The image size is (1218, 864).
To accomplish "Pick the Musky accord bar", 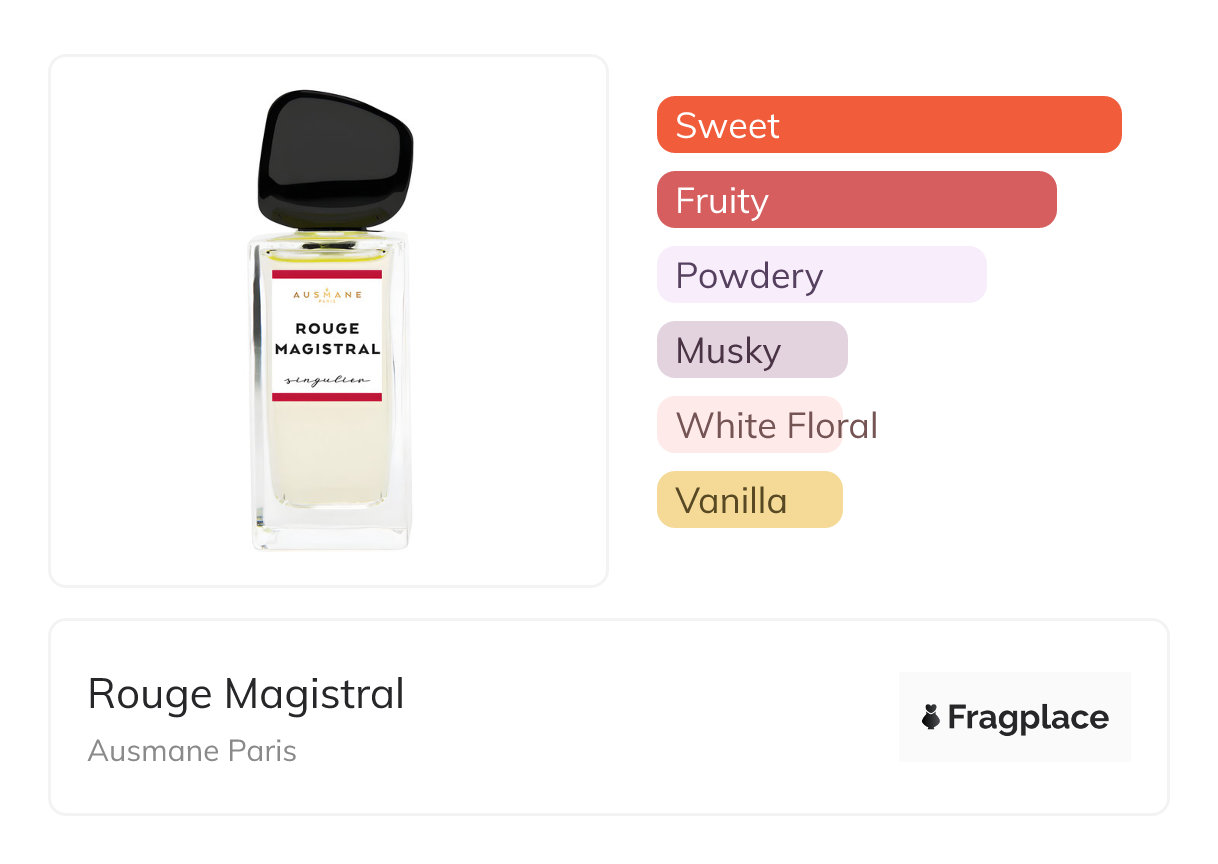I will click(x=751, y=350).
